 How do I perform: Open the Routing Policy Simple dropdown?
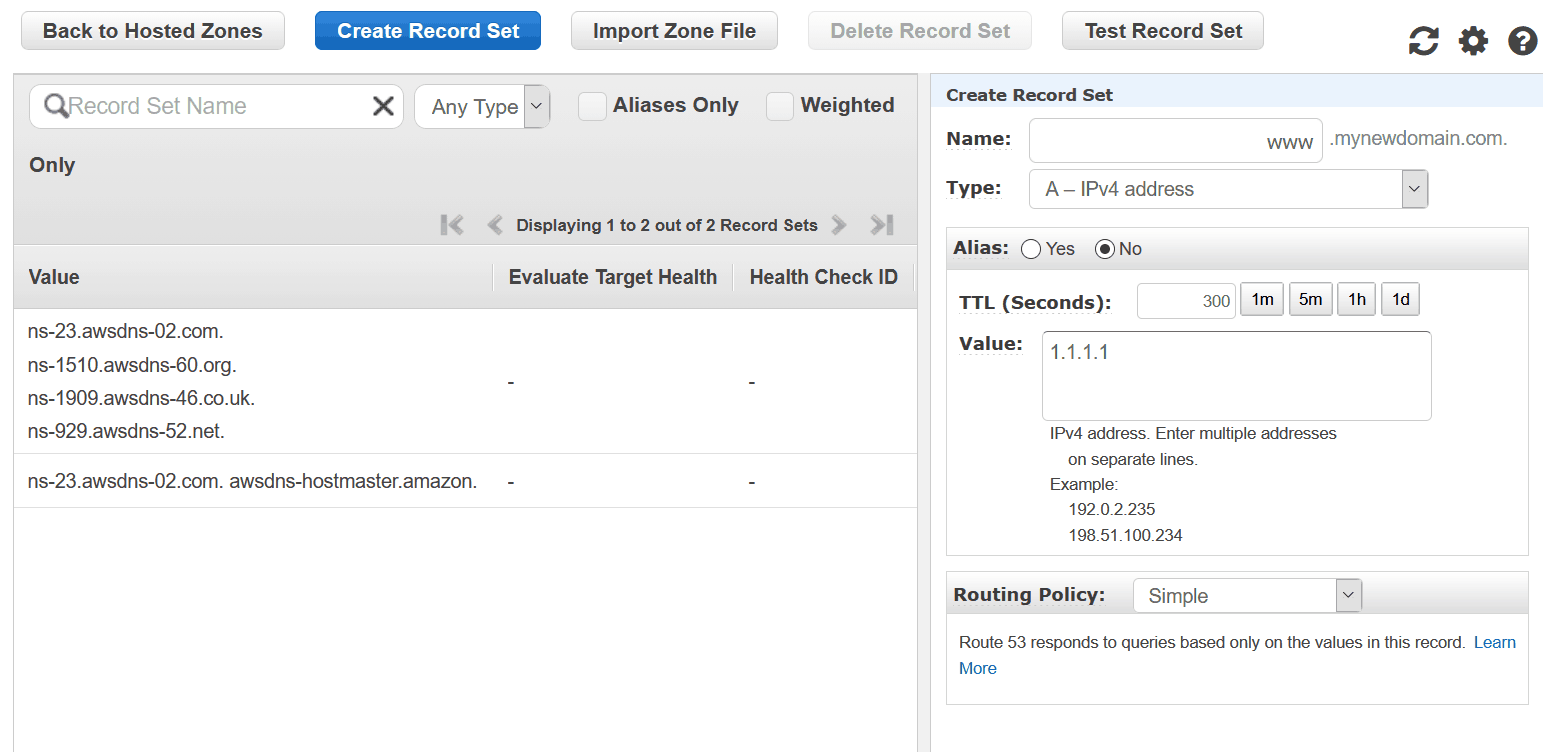[1247, 595]
